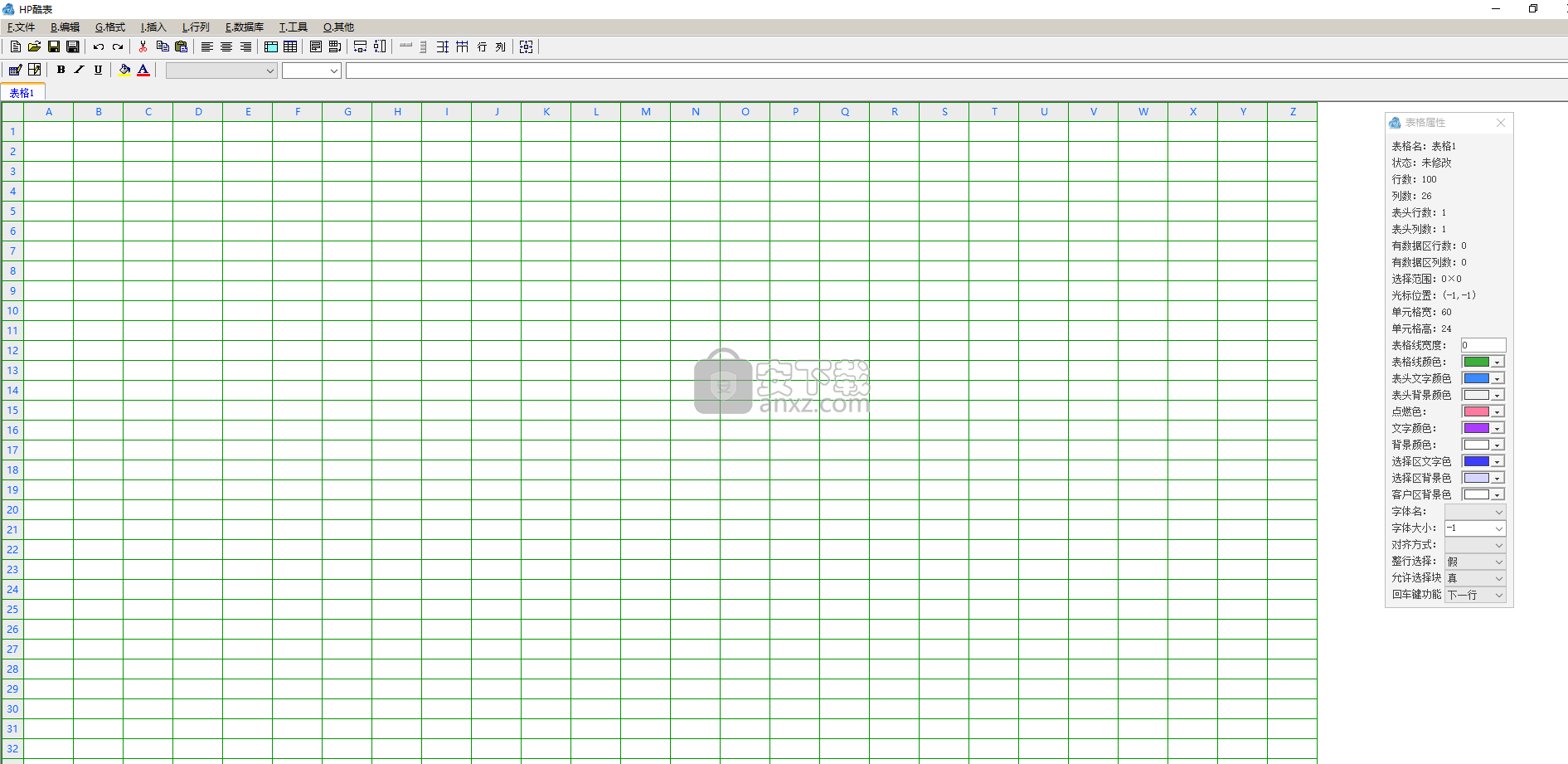Viewport: 1568px width, 764px height.
Task: Save the current table with floppy icon
Action: (x=53, y=47)
